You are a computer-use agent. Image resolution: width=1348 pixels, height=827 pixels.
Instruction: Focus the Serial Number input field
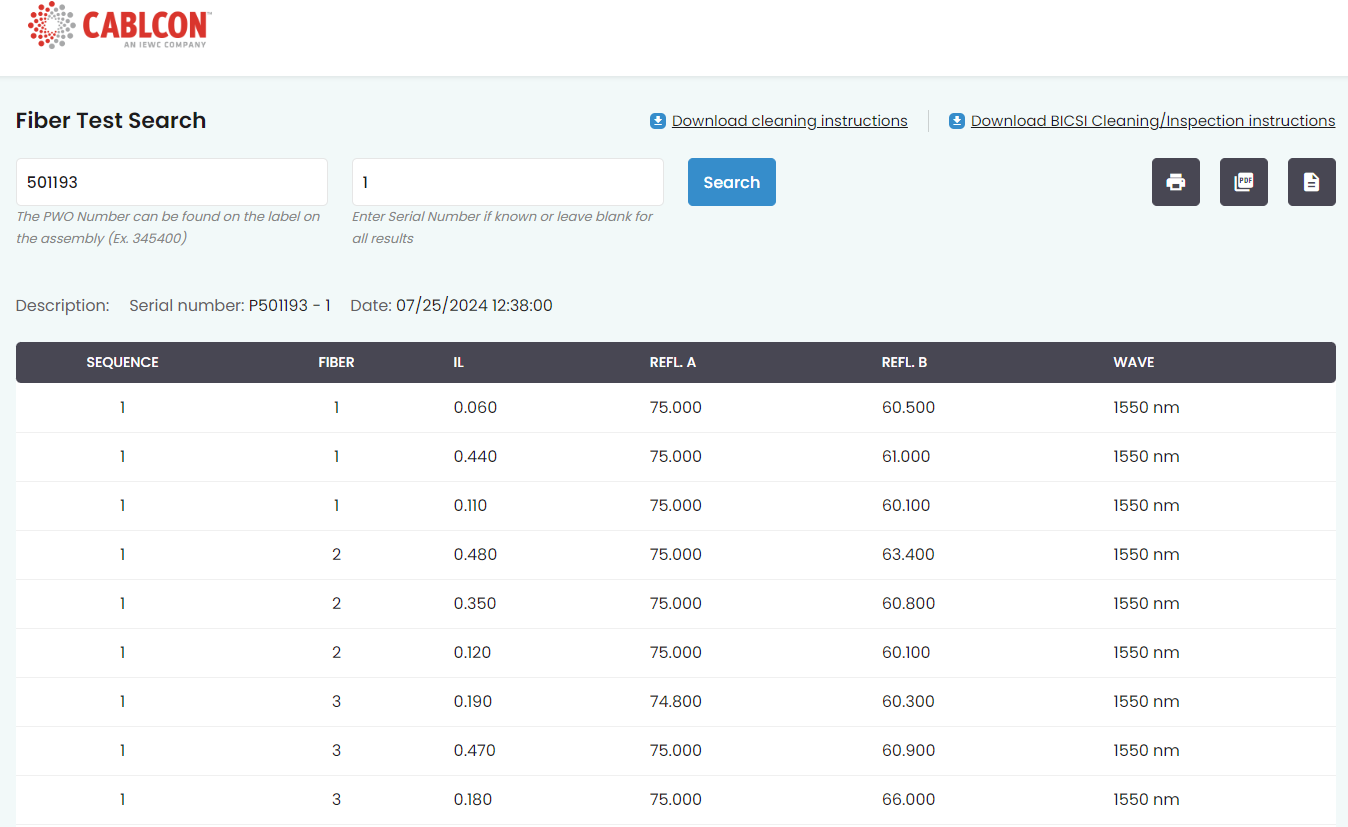tap(507, 182)
